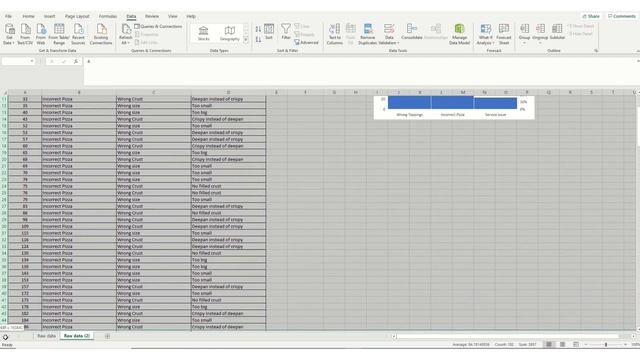The image size is (640, 360).
Task: Toggle the Filter funnel
Action: [286, 32]
